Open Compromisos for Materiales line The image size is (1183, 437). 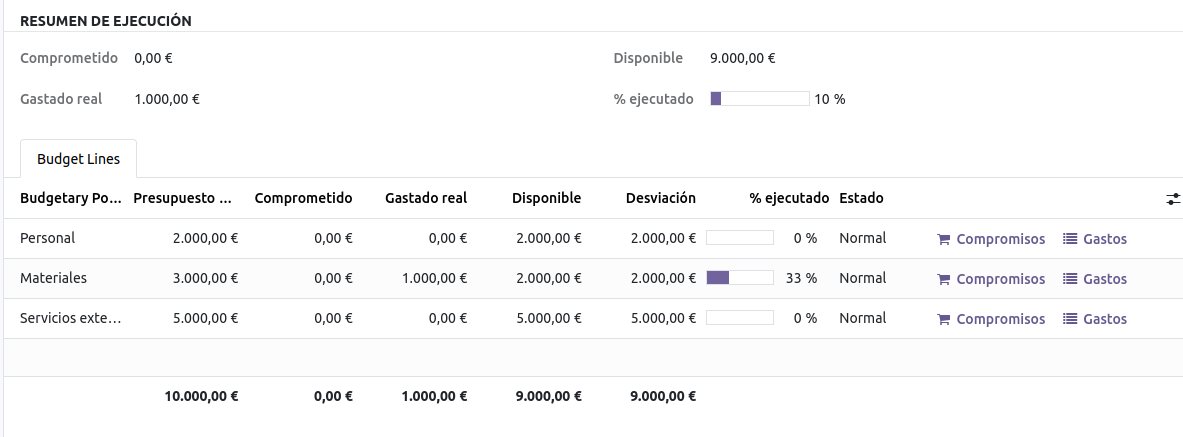[991, 279]
